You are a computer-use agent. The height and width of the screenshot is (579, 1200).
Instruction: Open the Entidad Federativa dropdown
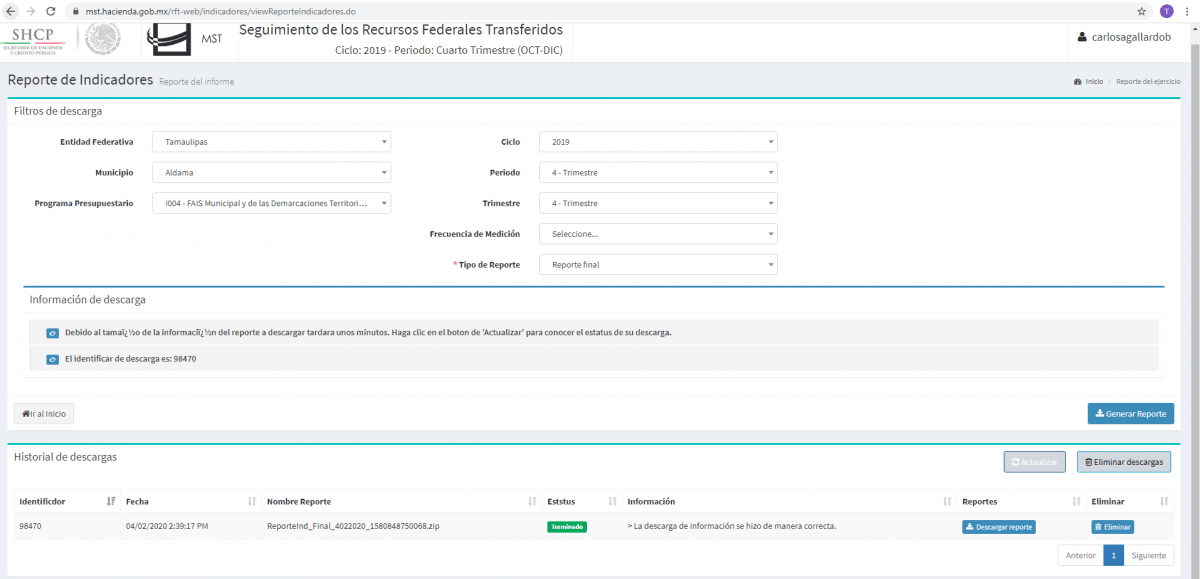pos(271,142)
